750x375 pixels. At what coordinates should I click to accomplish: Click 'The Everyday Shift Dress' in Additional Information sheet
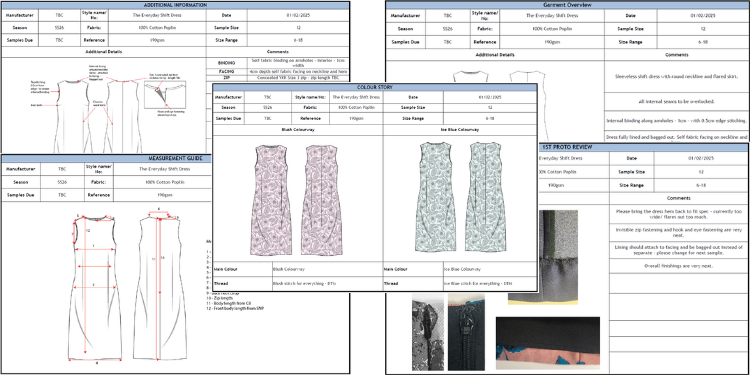pos(157,15)
